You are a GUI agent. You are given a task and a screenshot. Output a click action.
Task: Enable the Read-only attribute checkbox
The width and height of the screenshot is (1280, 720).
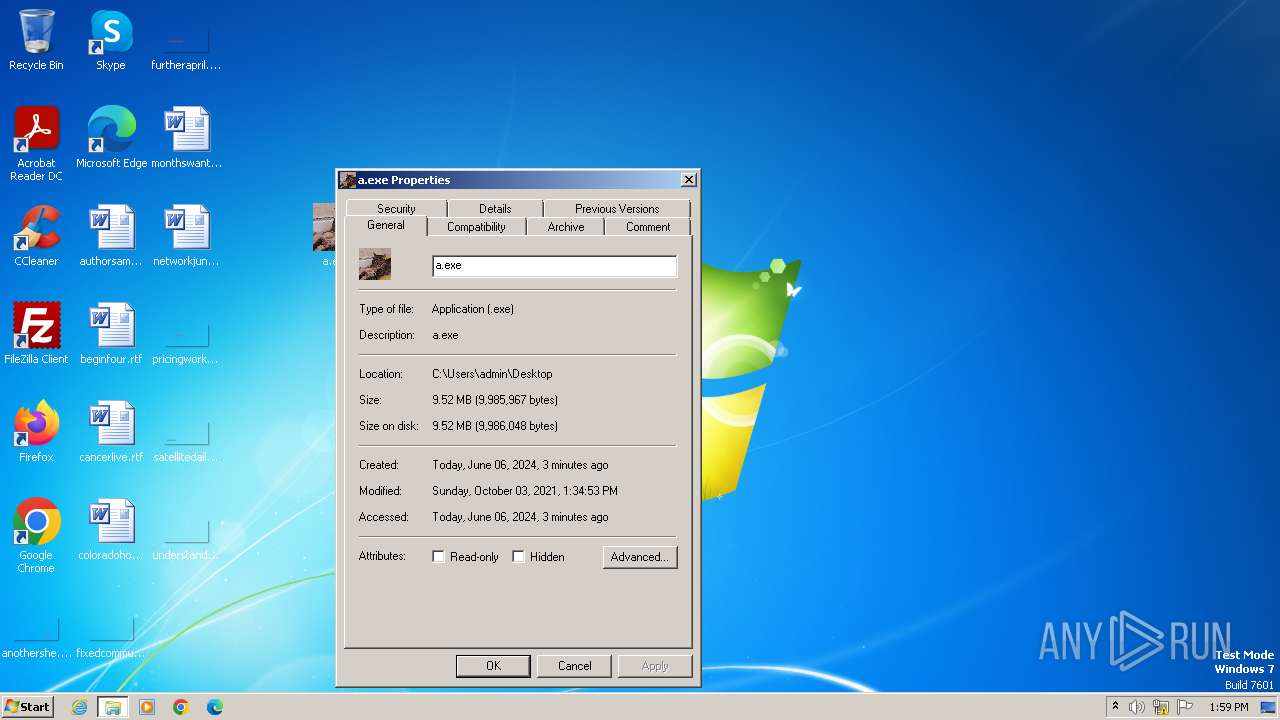click(x=438, y=557)
